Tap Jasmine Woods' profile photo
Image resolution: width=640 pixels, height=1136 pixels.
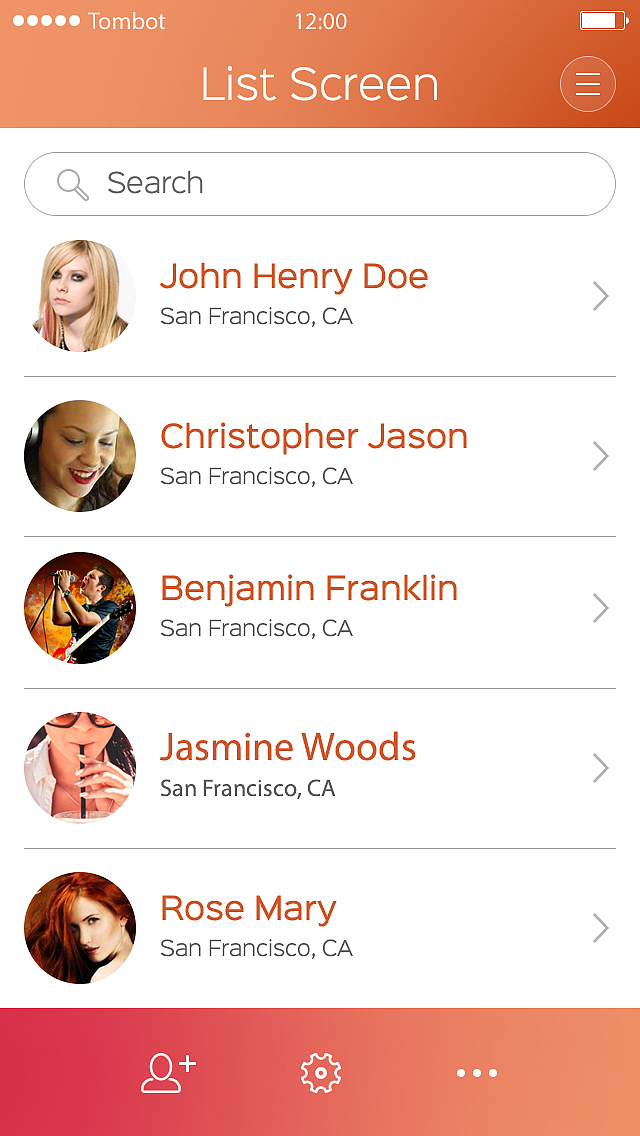pyautogui.click(x=80, y=768)
